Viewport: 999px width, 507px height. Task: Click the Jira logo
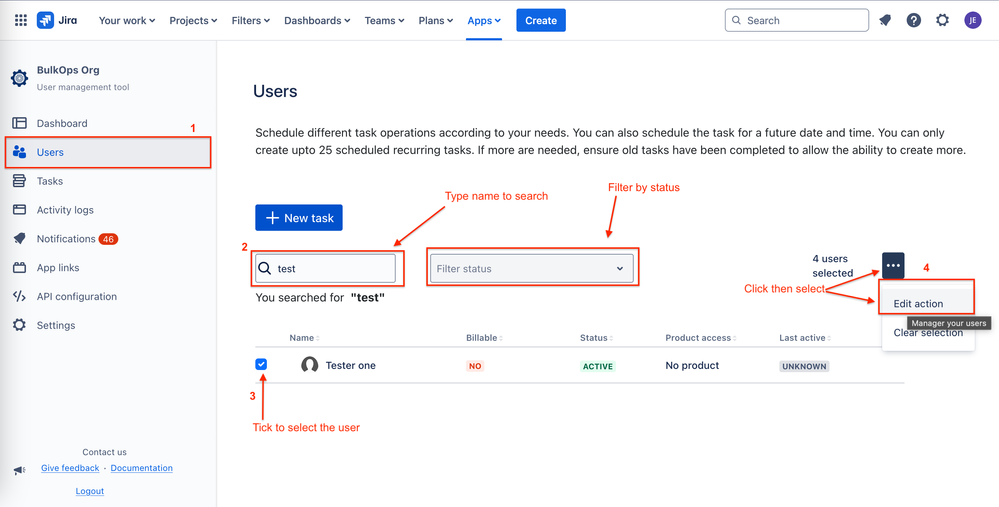click(x=57, y=20)
